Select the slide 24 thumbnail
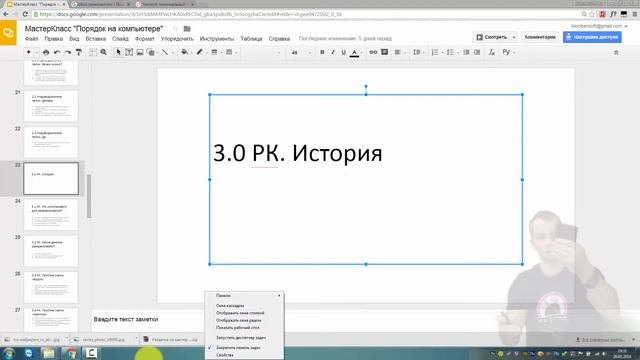The height and width of the screenshot is (360, 640). (51, 215)
